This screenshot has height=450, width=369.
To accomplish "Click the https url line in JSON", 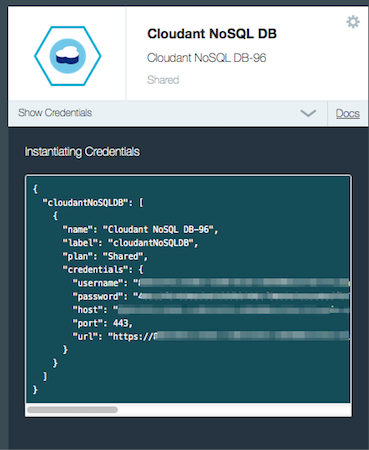I will click(211, 336).
